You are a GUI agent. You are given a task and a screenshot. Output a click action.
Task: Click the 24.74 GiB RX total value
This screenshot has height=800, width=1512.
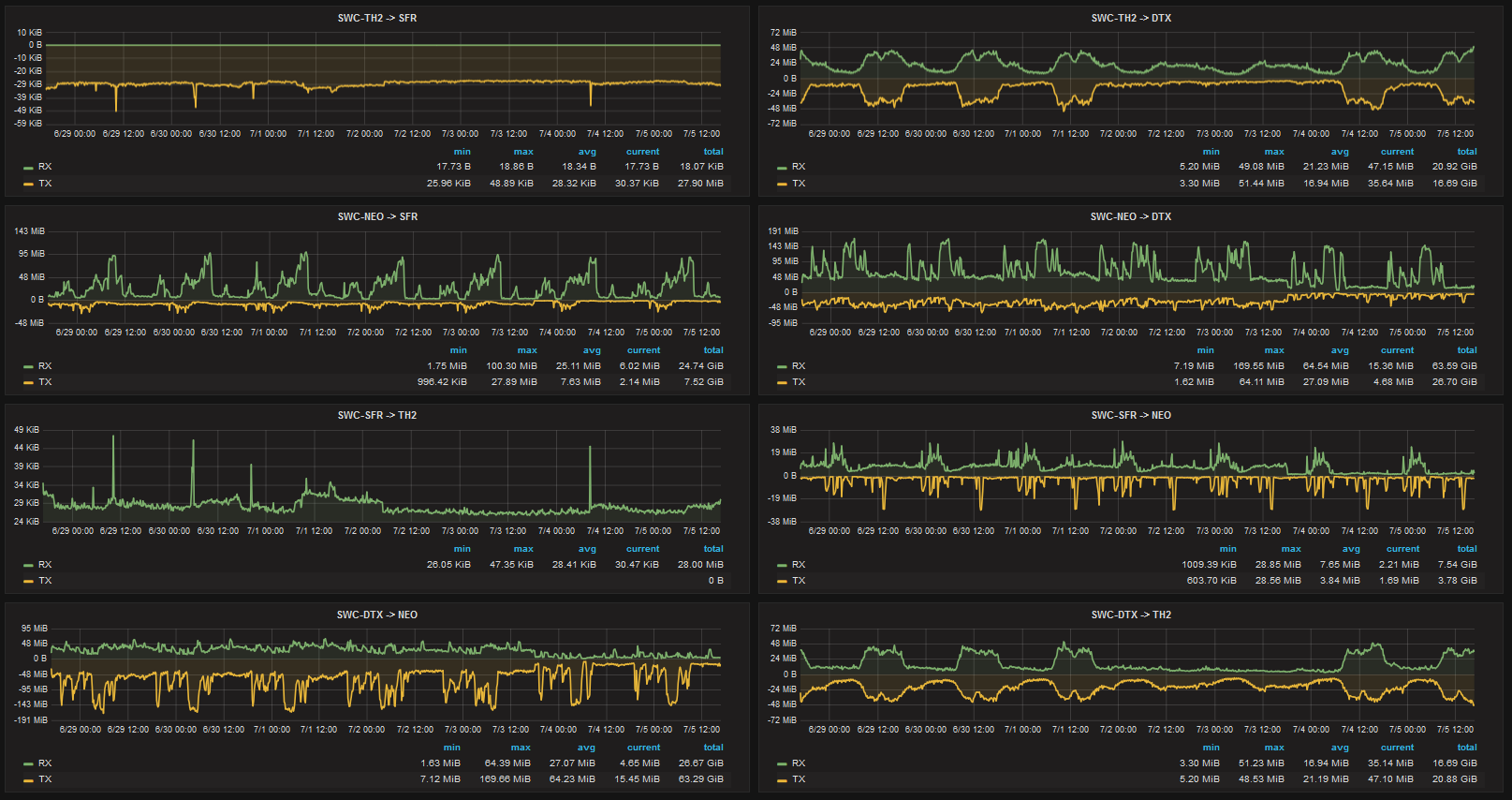(700, 366)
